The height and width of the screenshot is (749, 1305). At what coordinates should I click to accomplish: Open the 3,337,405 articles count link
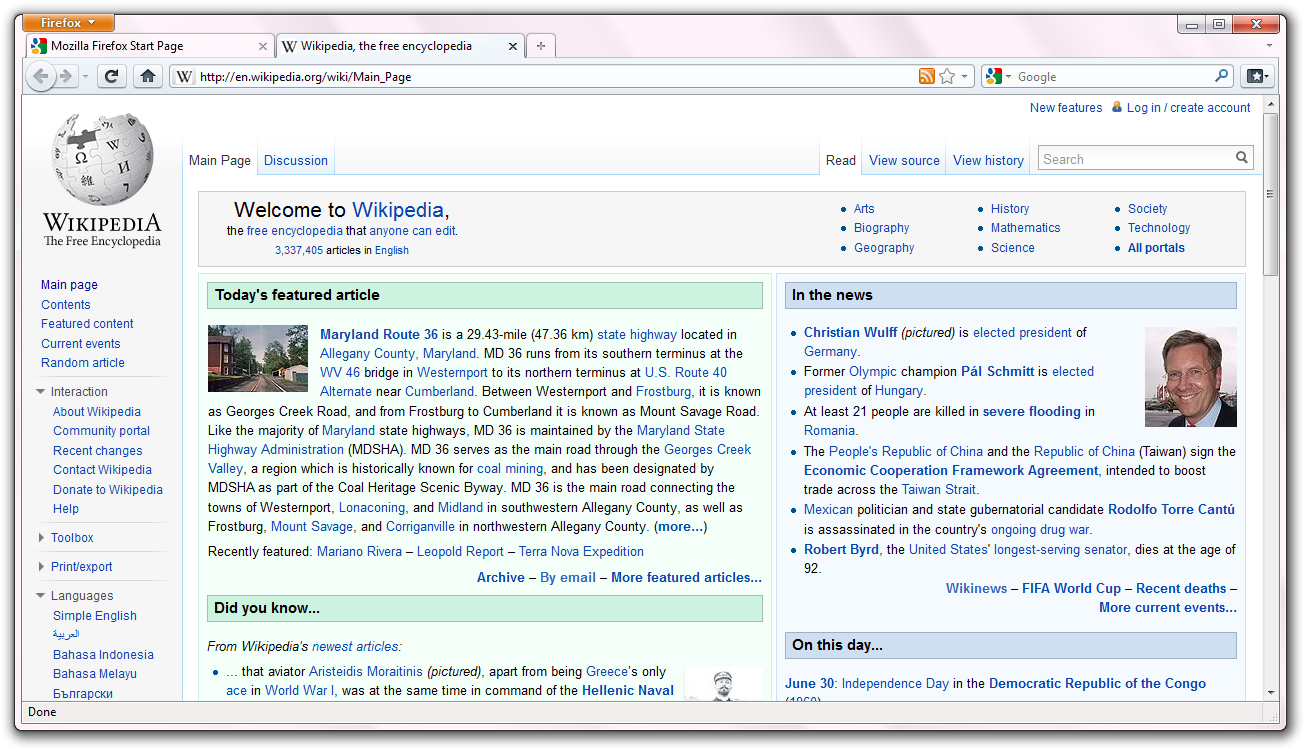[299, 250]
